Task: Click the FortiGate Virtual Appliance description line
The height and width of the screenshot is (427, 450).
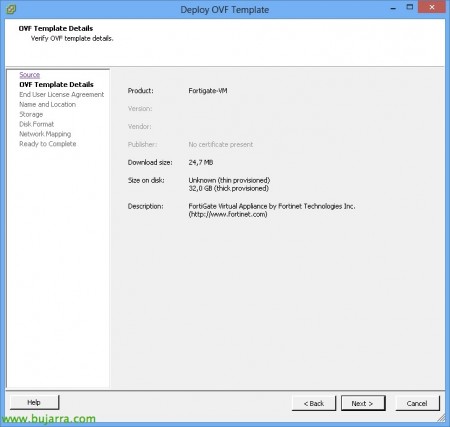Action: coord(272,206)
